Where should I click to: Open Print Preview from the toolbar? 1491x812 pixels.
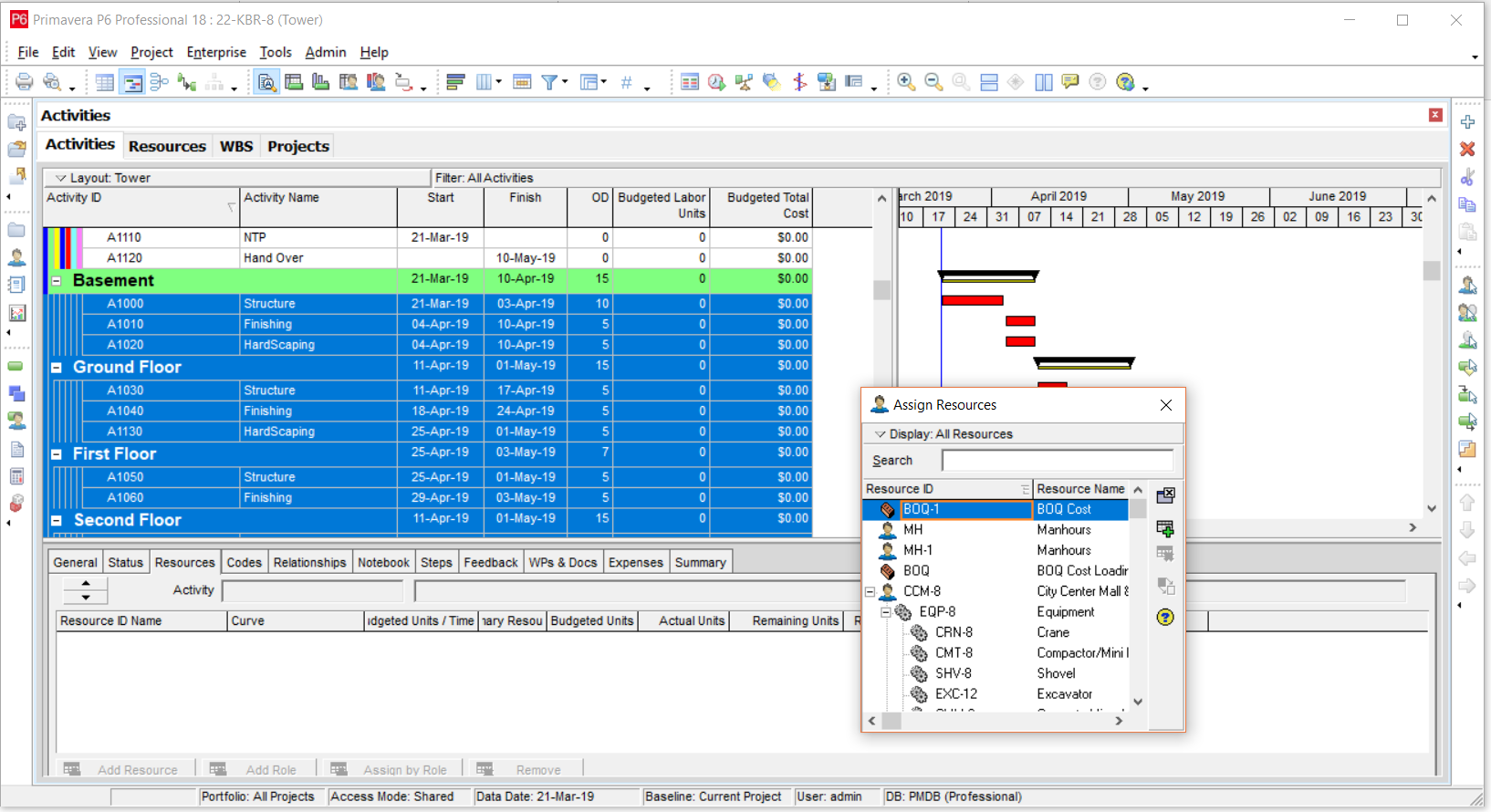[53, 82]
